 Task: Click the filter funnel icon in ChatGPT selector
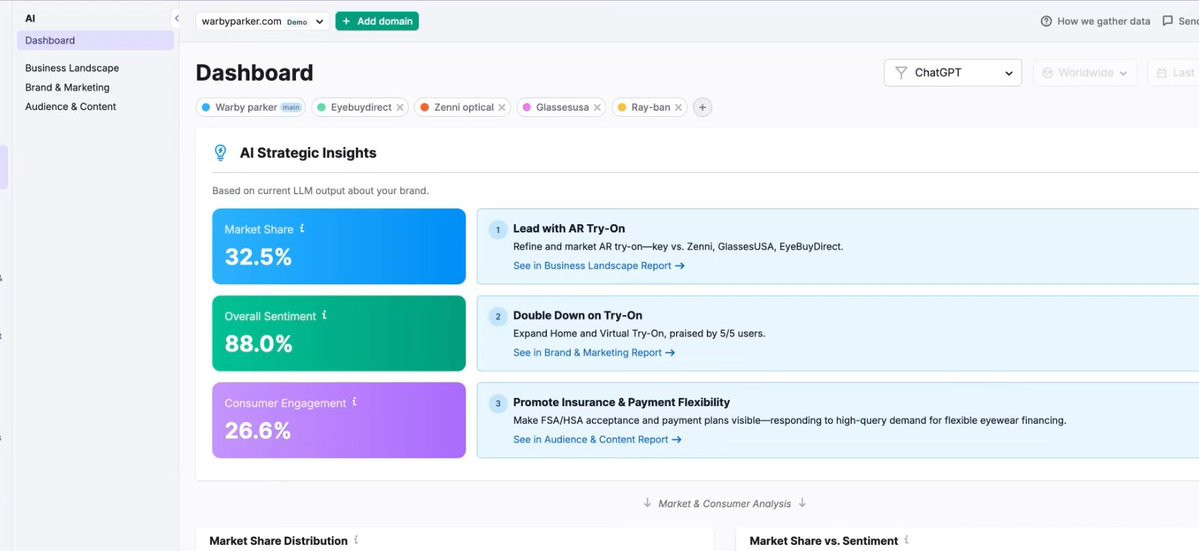(901, 73)
